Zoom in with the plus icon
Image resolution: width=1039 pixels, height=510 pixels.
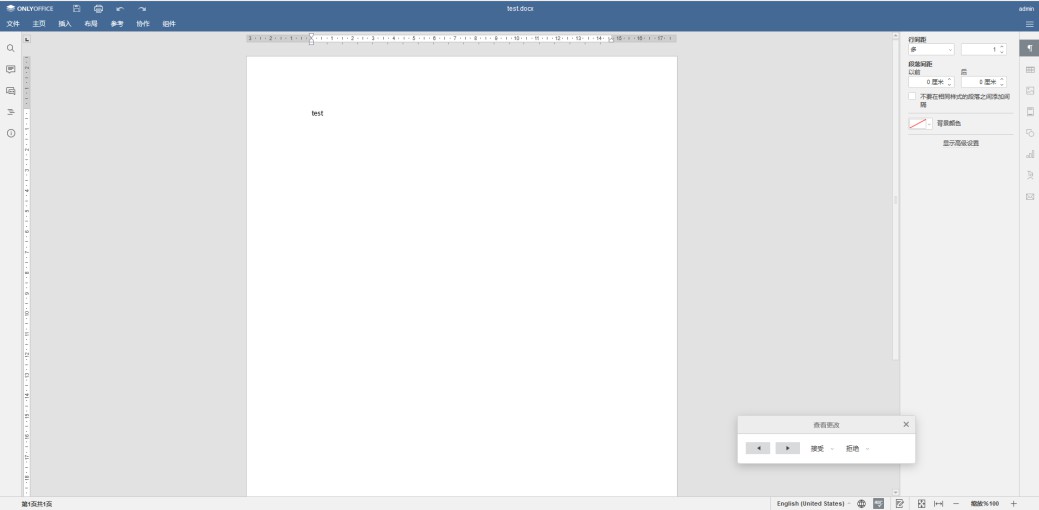[x=1013, y=503]
